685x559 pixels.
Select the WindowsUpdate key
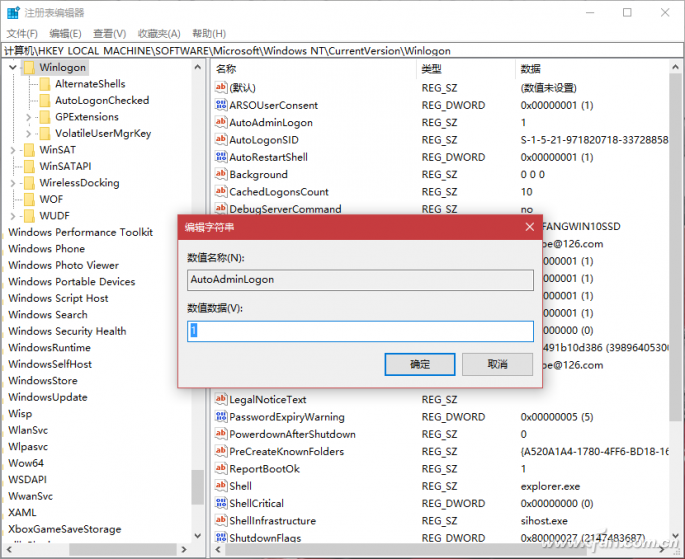coord(48,397)
